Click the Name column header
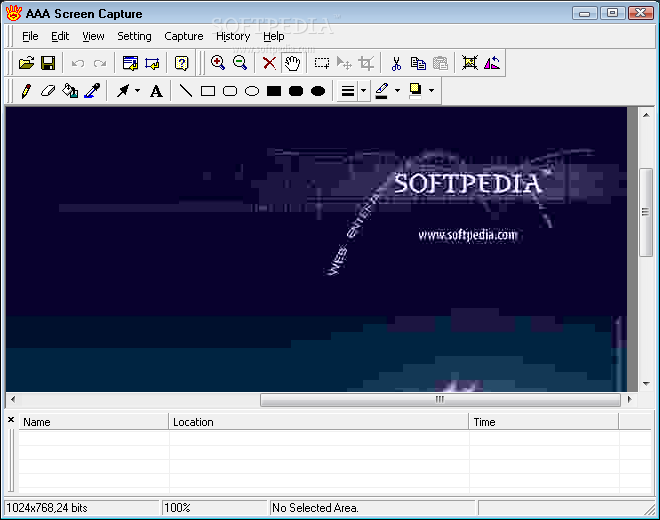 coord(93,421)
